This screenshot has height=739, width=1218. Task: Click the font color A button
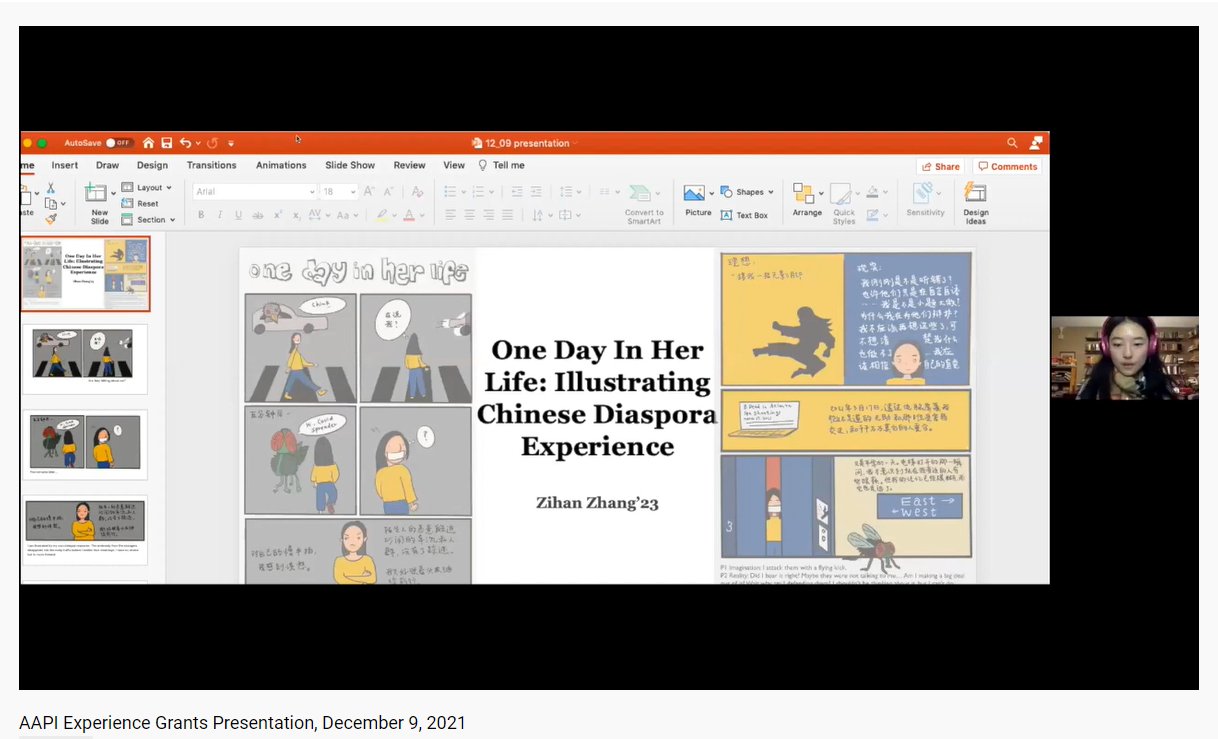[409, 215]
